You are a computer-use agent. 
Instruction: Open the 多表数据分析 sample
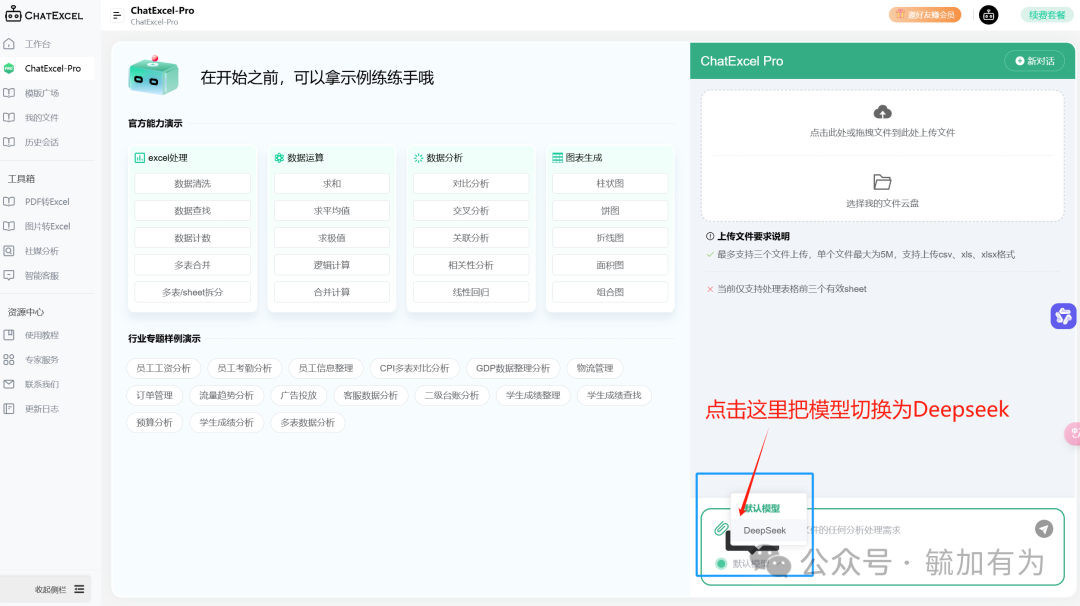(x=308, y=423)
